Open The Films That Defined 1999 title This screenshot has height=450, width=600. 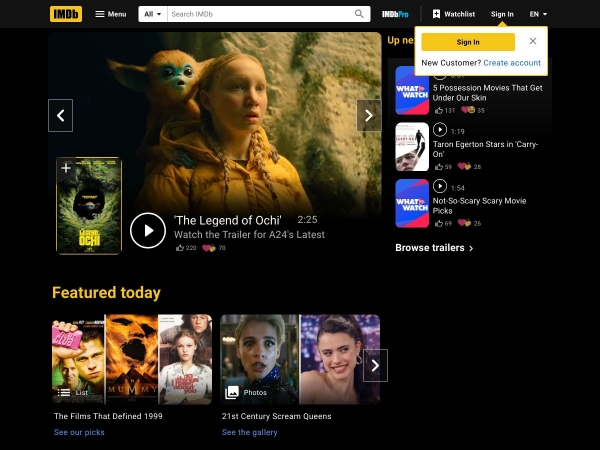[x=108, y=416]
